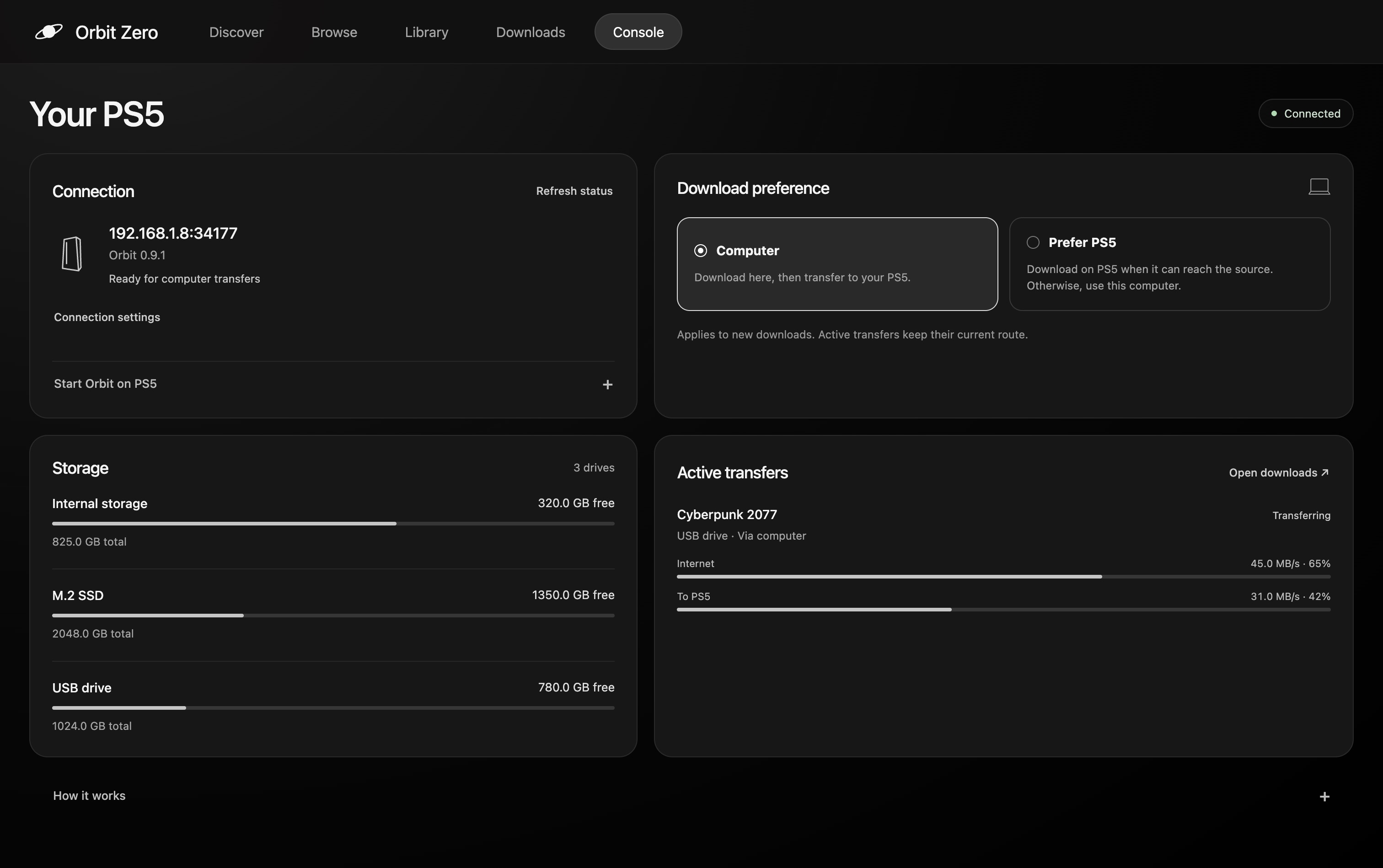Click the Internet transfer progress bar
The width and height of the screenshot is (1383, 868).
[x=1003, y=576]
